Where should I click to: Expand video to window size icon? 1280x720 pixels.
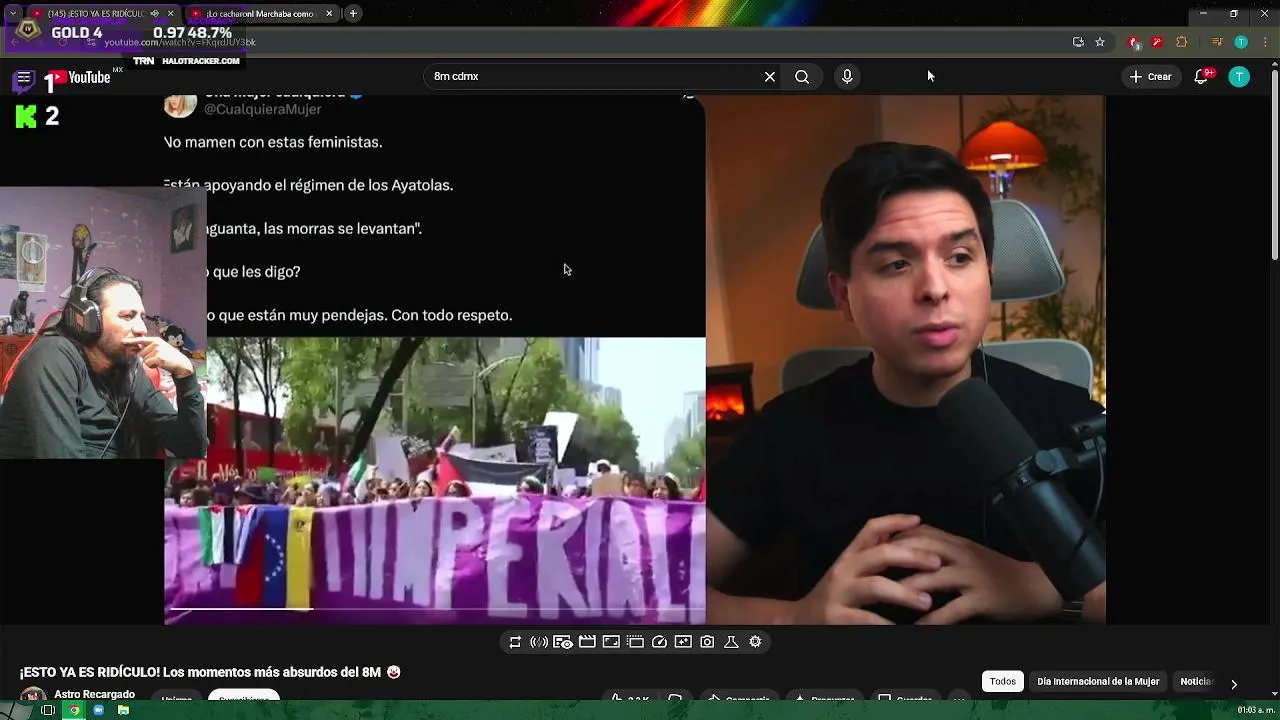tap(611, 642)
